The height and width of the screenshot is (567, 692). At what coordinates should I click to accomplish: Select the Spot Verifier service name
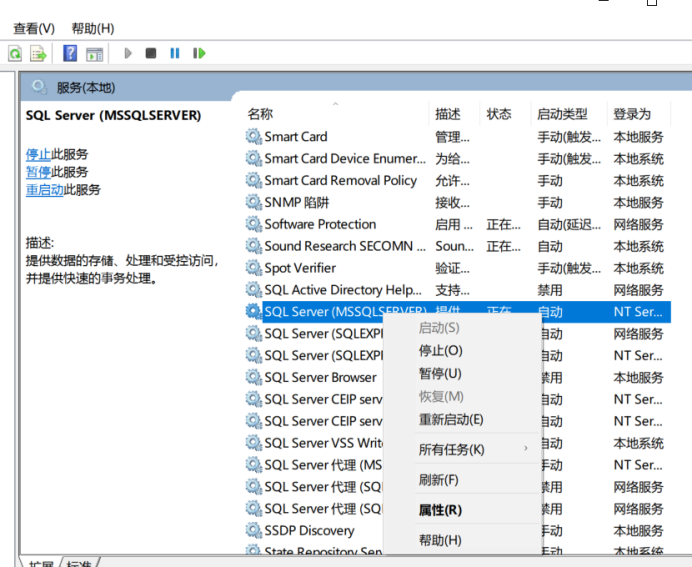(x=300, y=268)
